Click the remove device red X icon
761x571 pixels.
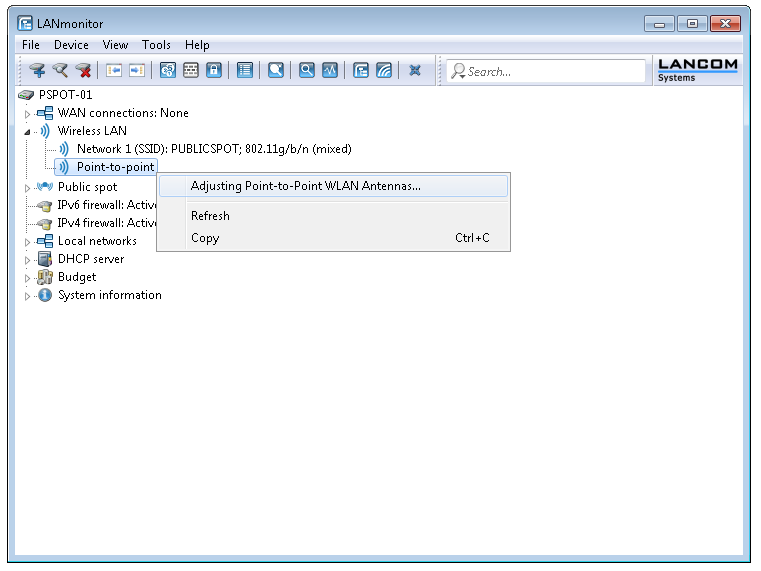click(84, 71)
